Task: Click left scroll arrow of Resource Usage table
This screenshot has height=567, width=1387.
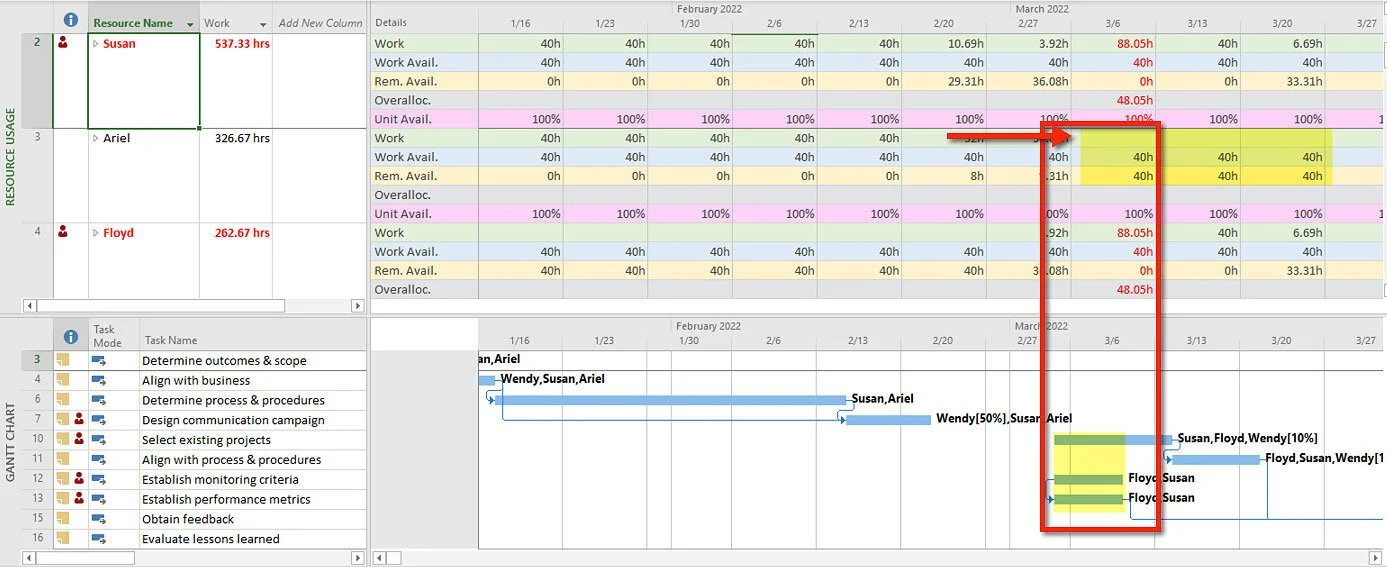Action: coord(28,306)
